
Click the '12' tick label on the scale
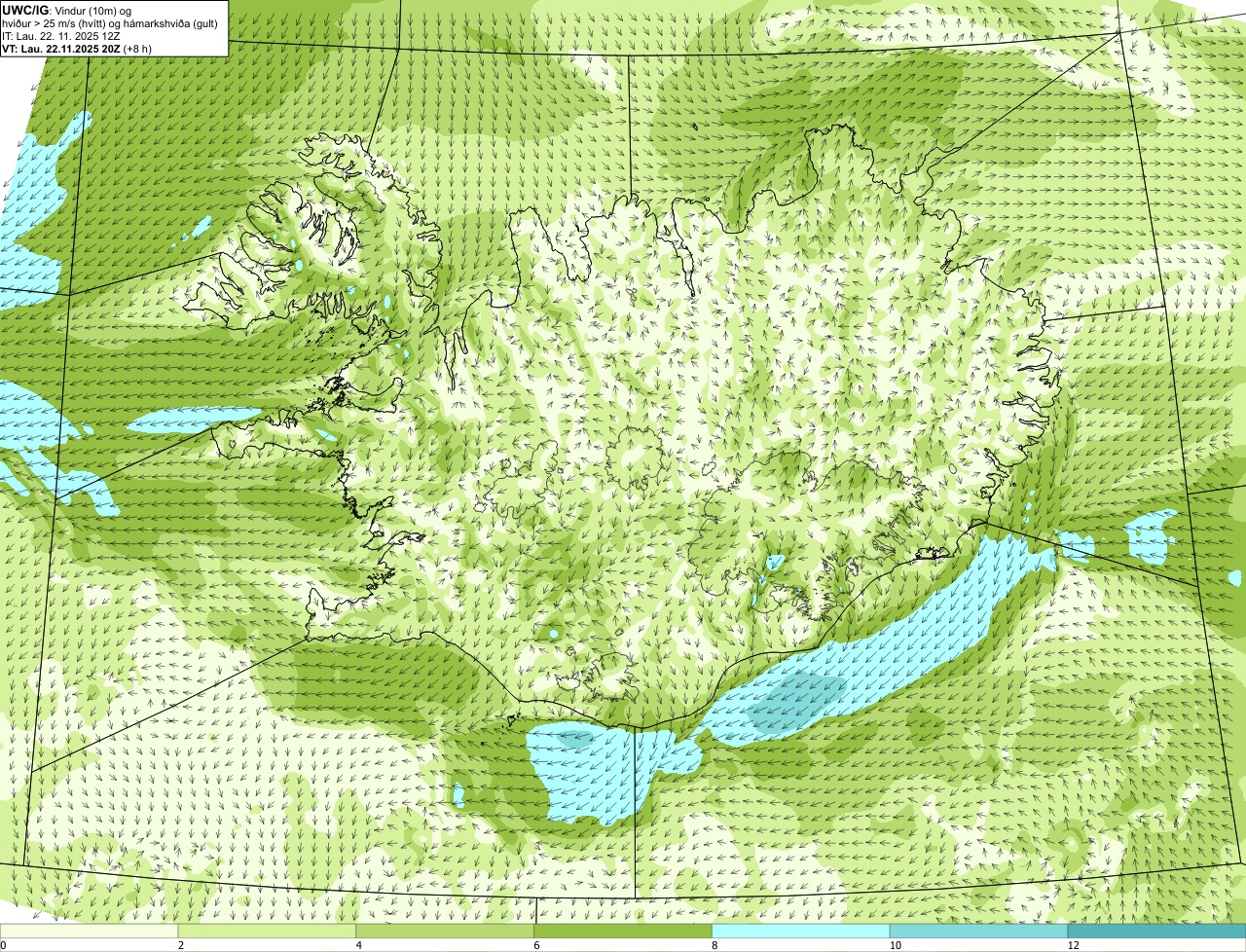[x=1073, y=945]
